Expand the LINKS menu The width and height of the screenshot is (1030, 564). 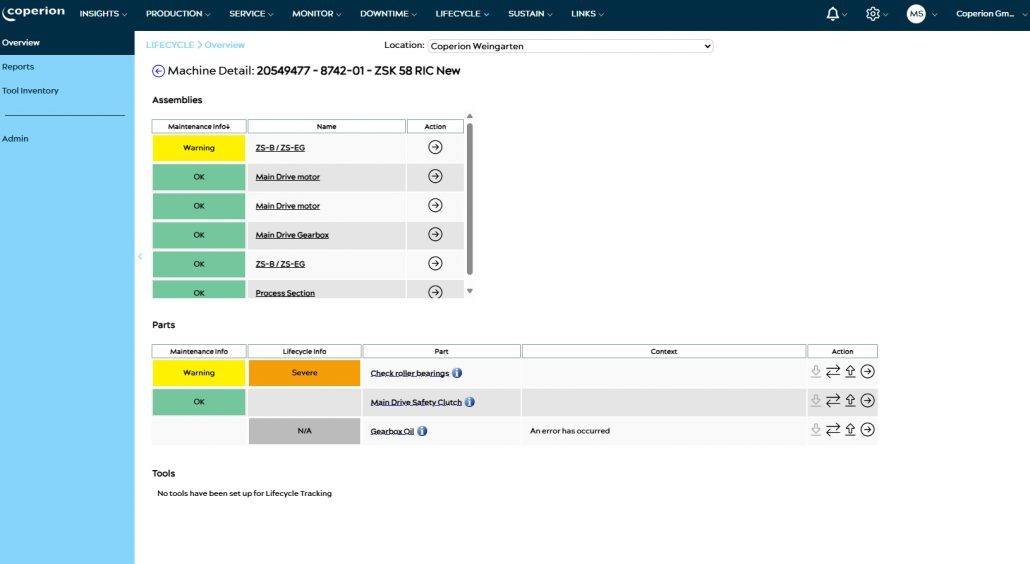tap(587, 14)
